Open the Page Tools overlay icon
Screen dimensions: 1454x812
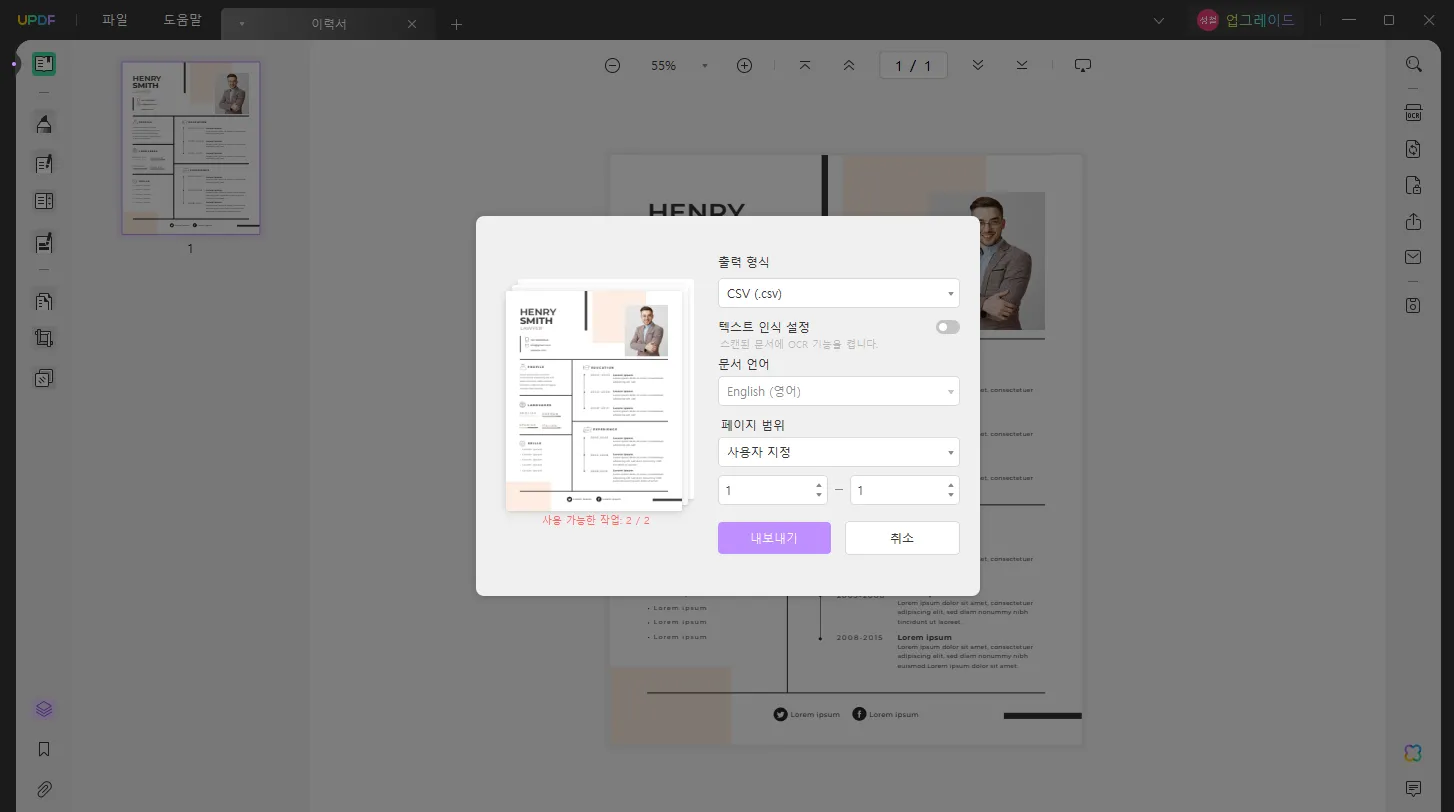(x=43, y=378)
